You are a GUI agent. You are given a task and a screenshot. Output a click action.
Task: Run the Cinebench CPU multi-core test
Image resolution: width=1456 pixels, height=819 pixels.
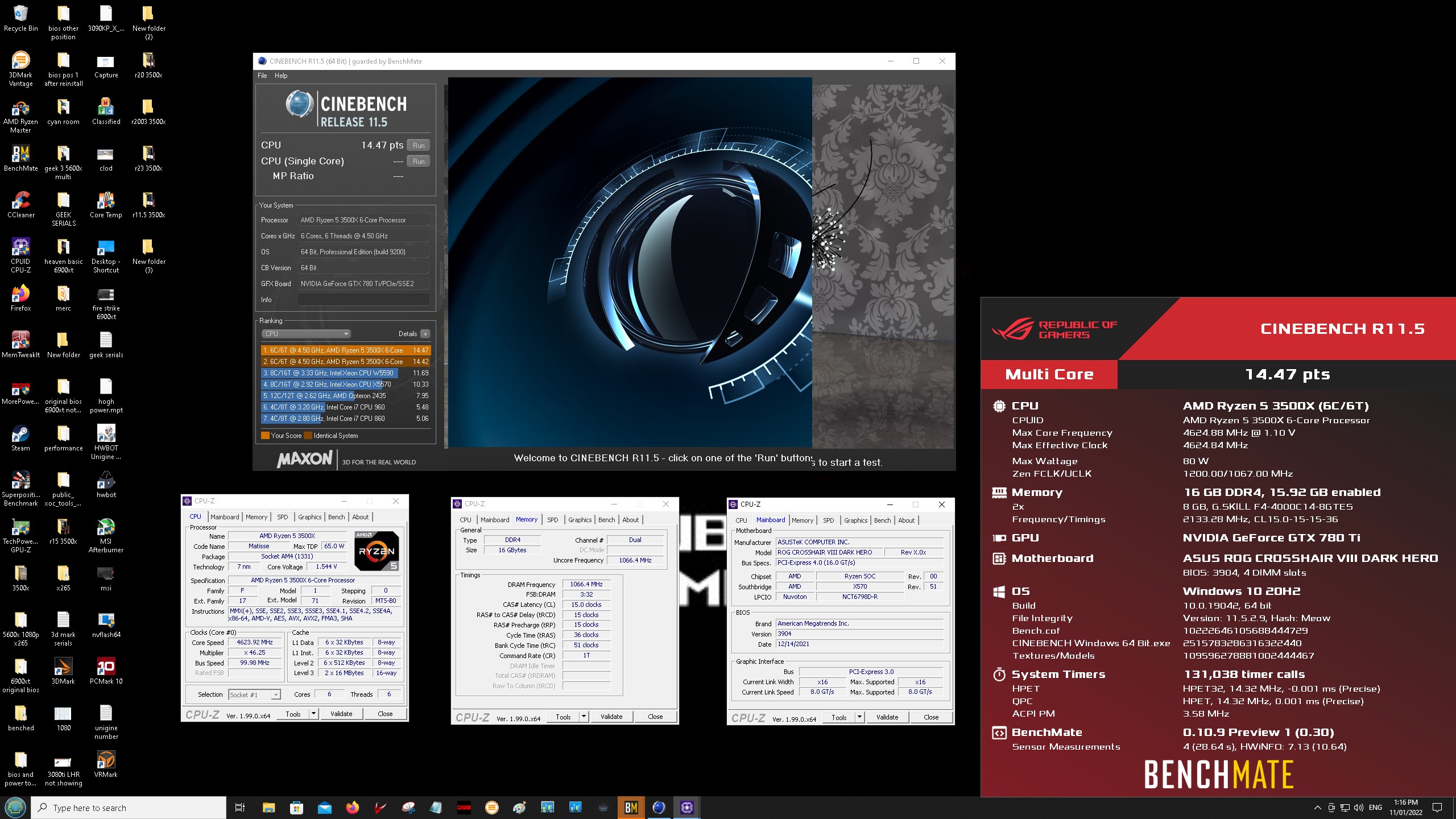point(419,146)
